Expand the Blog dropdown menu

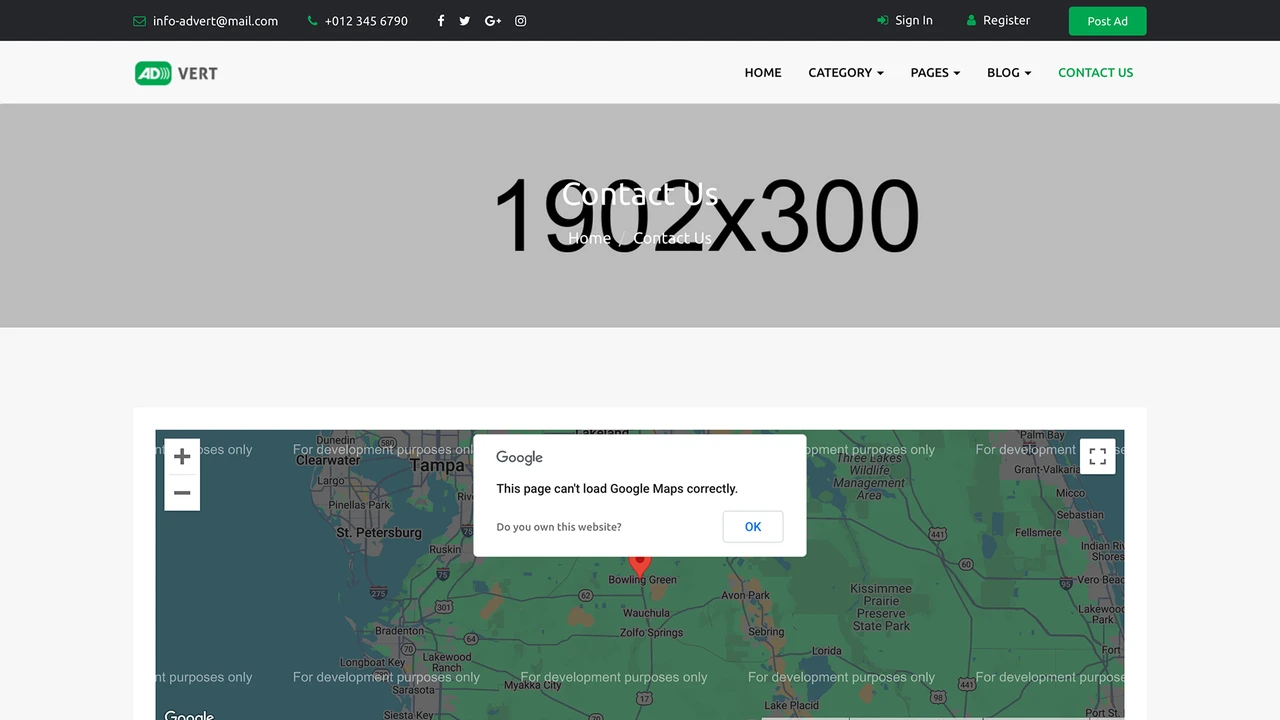(x=1009, y=73)
